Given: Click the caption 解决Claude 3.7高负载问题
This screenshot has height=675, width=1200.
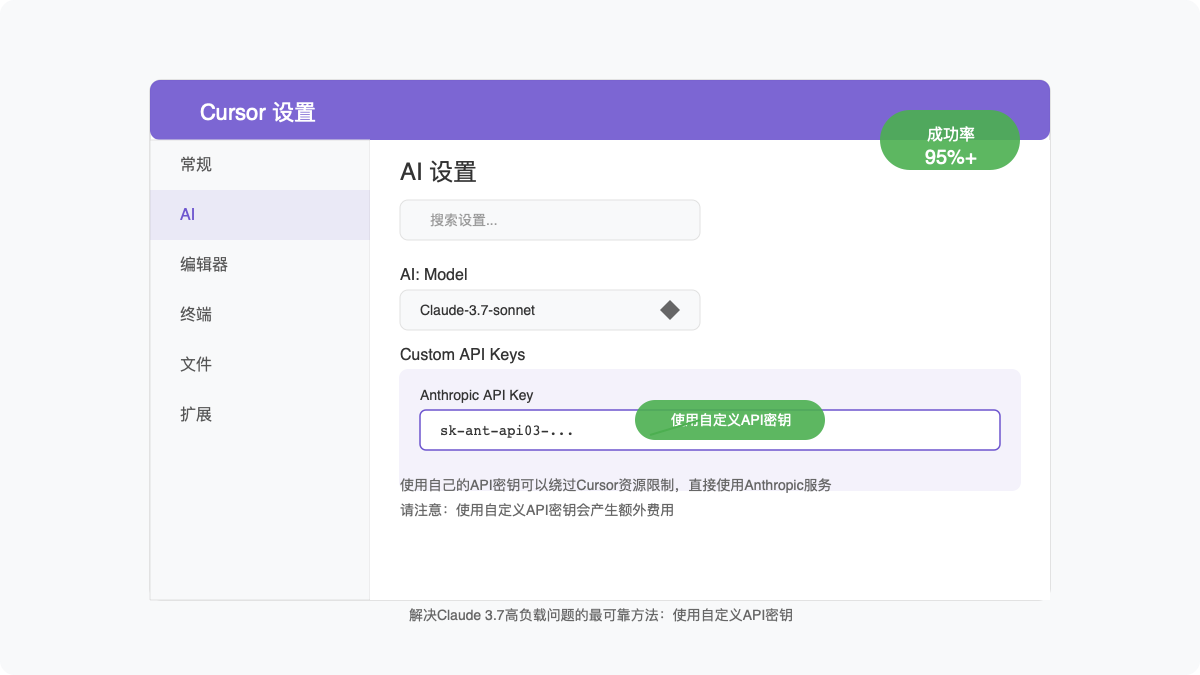Looking at the screenshot, I should (x=601, y=616).
